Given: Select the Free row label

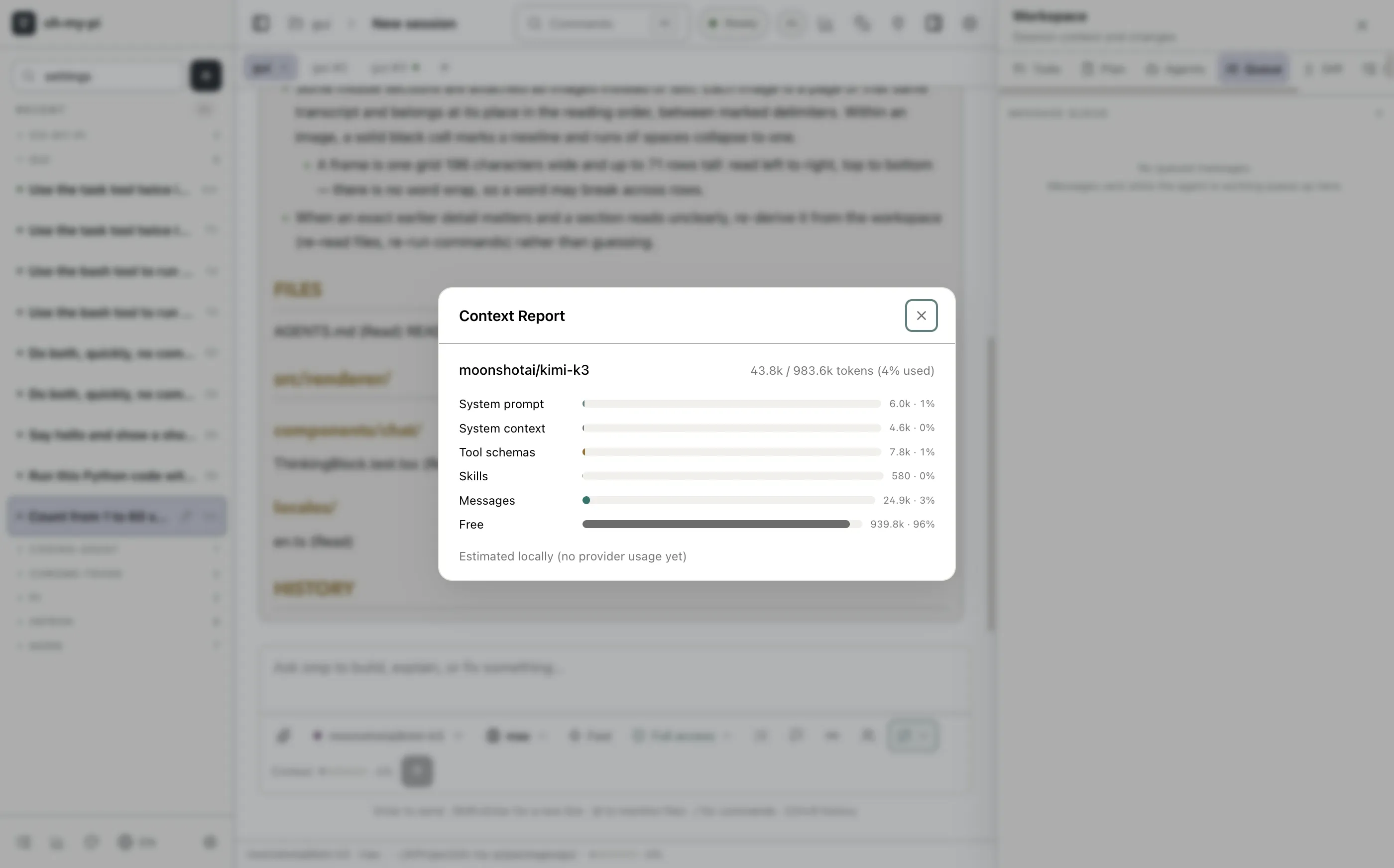Looking at the screenshot, I should point(471,524).
